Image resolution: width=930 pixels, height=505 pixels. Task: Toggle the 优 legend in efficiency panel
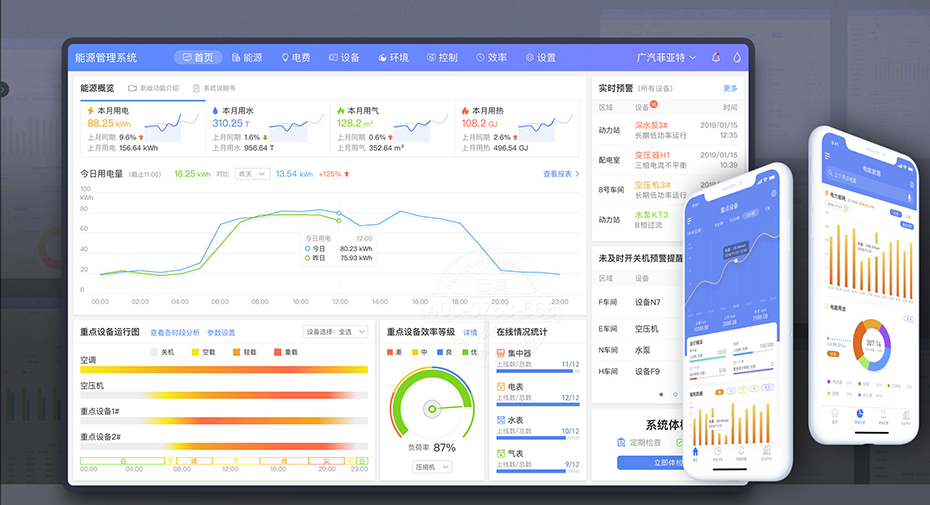pyautogui.click(x=467, y=352)
